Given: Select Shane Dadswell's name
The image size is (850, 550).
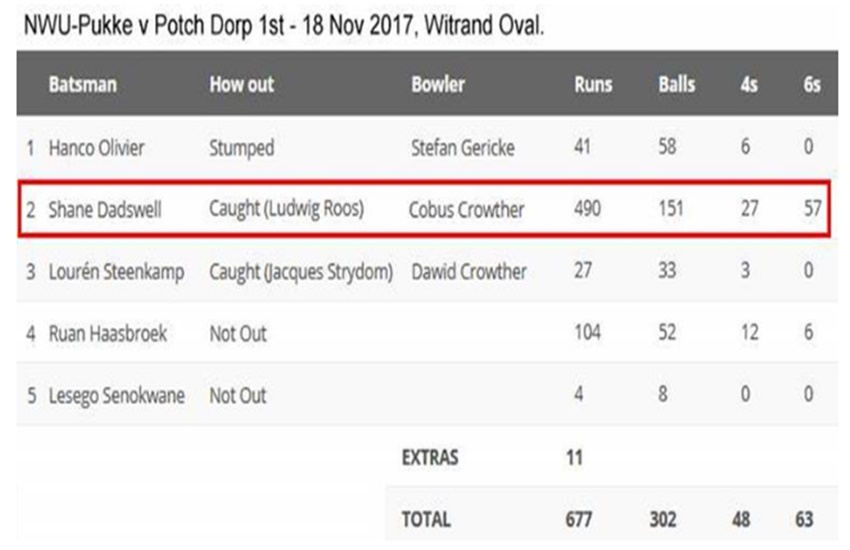Looking at the screenshot, I should [x=104, y=210].
